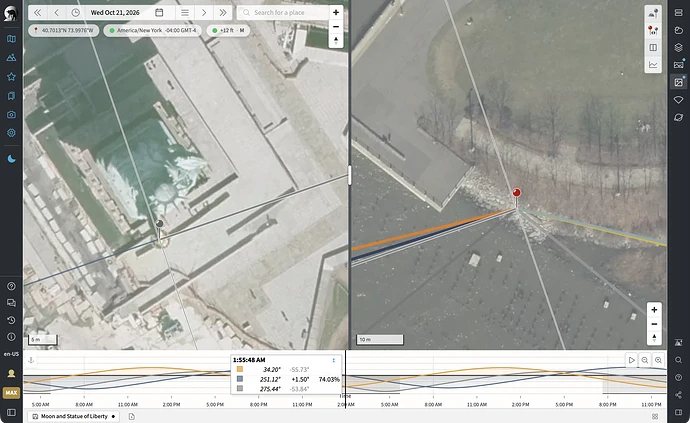This screenshot has height=423, width=690.
Task: Click the MAX subscription badge
Action: 11,393
